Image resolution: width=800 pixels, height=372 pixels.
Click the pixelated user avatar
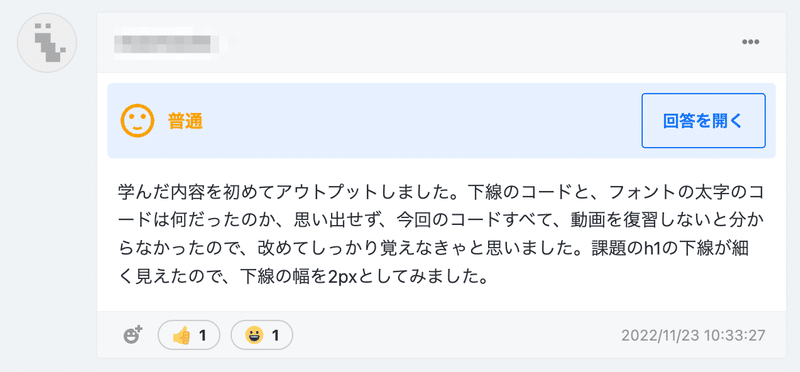(47, 42)
